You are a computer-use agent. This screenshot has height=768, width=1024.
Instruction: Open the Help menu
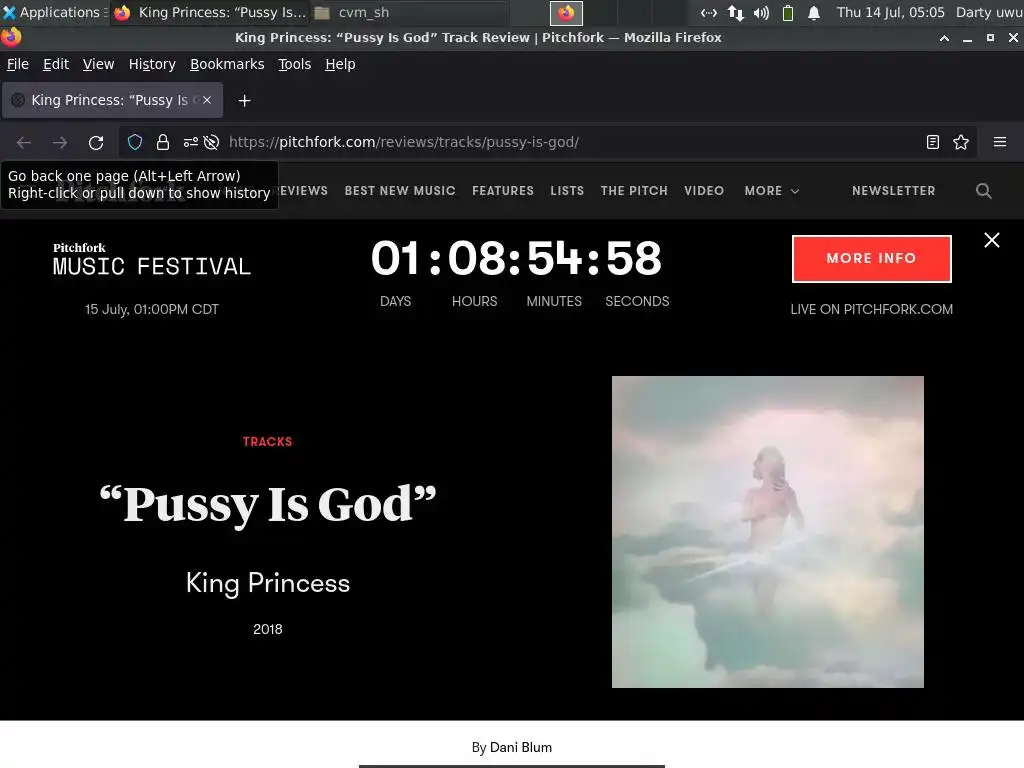[x=340, y=64]
